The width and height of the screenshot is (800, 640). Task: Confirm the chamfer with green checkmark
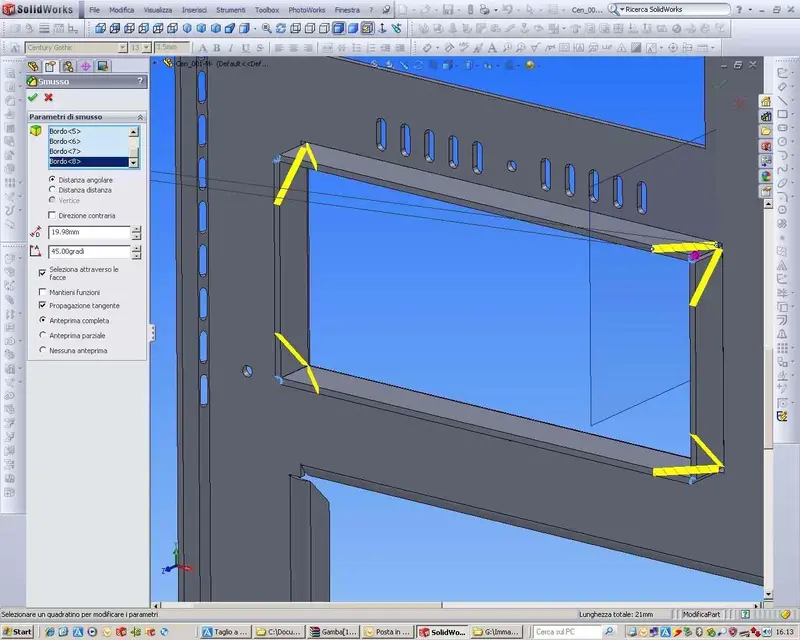tap(33, 97)
